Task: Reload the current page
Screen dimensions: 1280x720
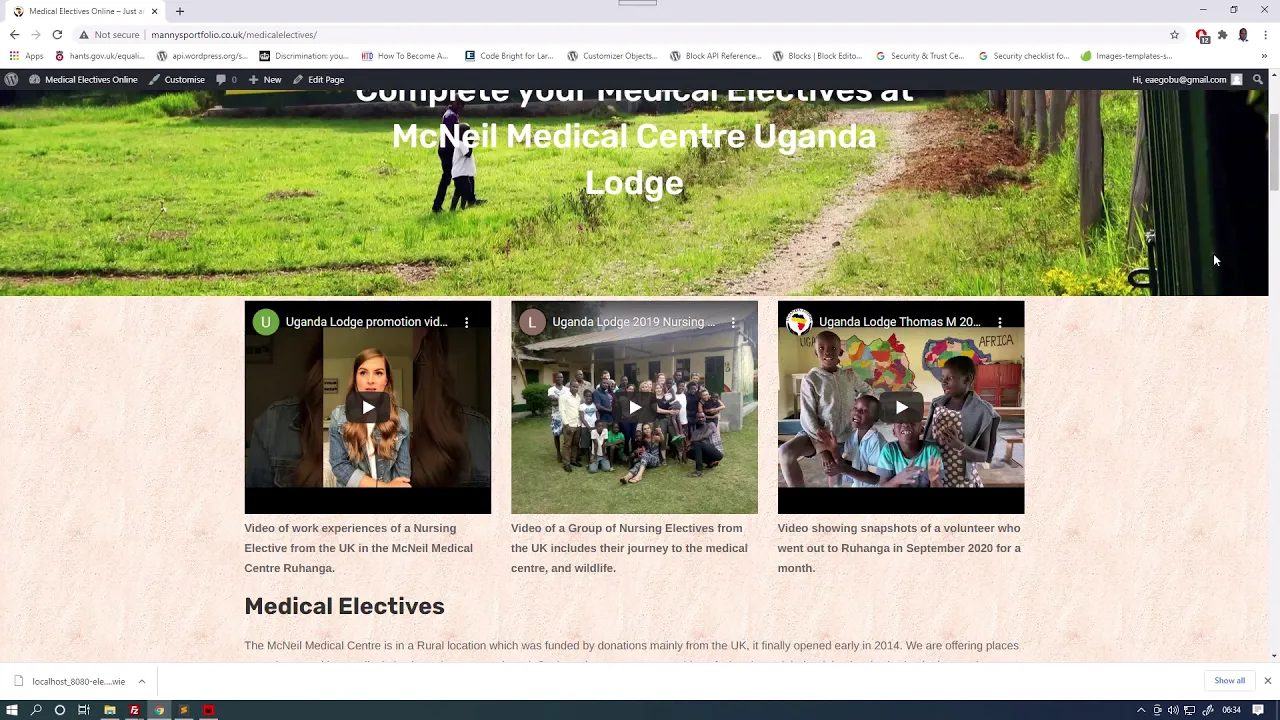Action: (57, 34)
